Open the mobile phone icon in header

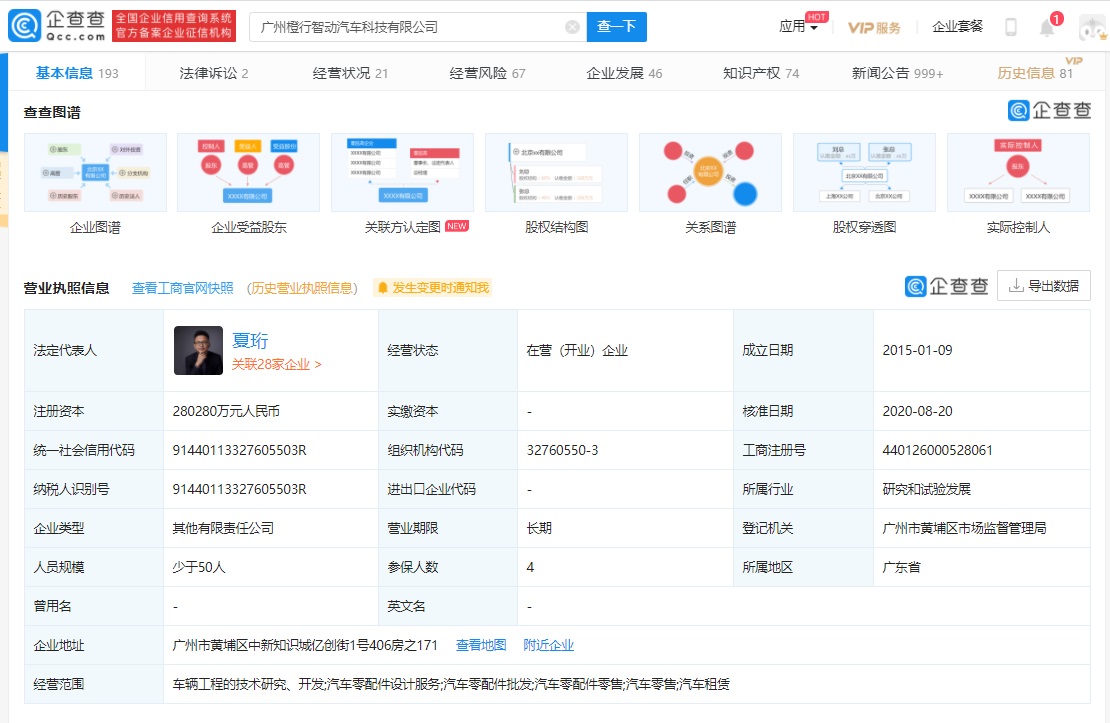pyautogui.click(x=1011, y=27)
